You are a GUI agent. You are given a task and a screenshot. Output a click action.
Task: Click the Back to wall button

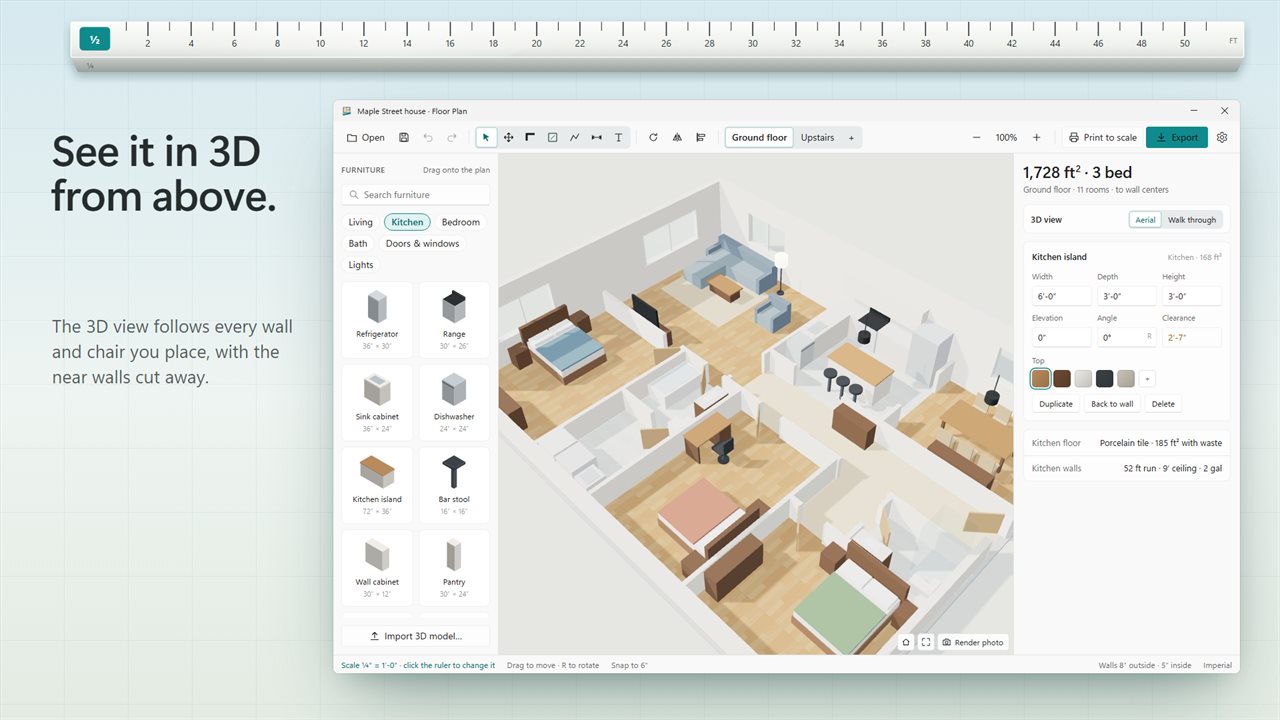(1112, 404)
